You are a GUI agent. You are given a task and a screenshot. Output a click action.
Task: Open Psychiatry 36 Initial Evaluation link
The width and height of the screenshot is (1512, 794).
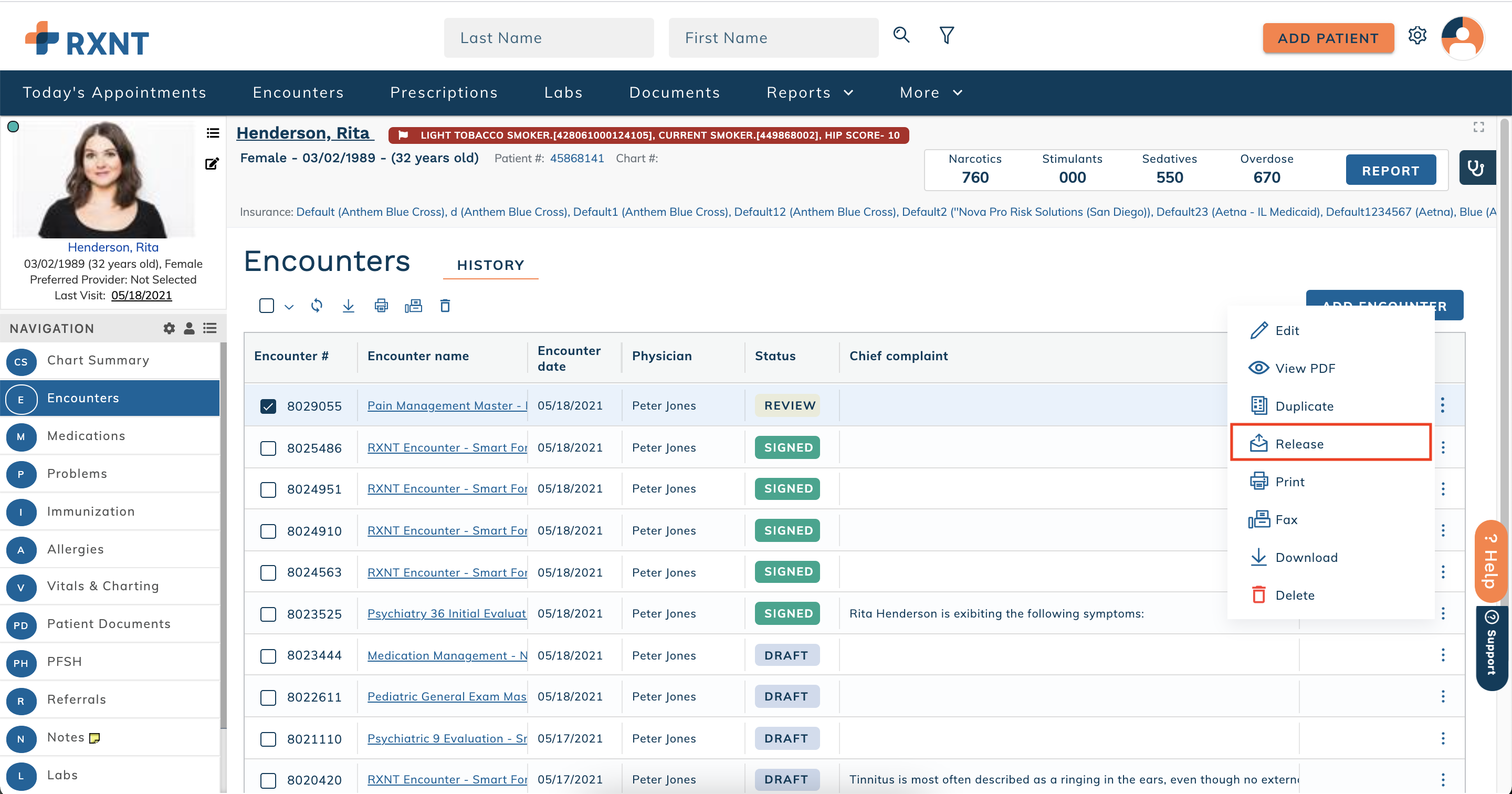(447, 613)
